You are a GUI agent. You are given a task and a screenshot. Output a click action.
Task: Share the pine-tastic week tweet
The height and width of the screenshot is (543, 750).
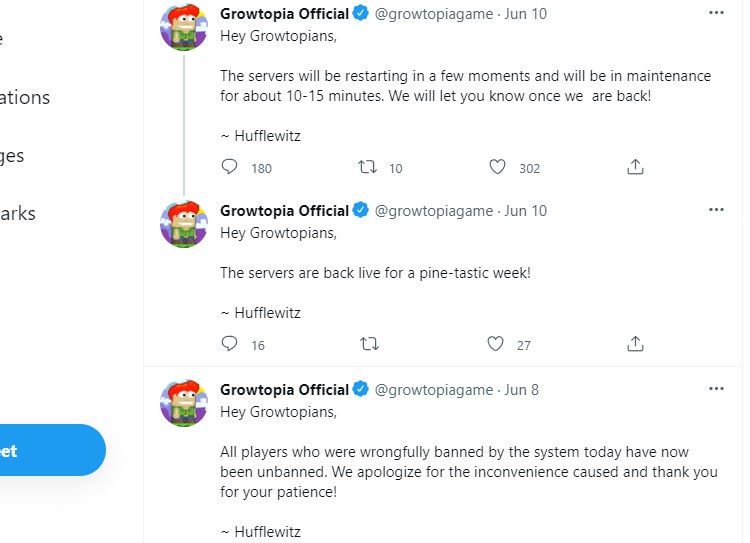[635, 344]
